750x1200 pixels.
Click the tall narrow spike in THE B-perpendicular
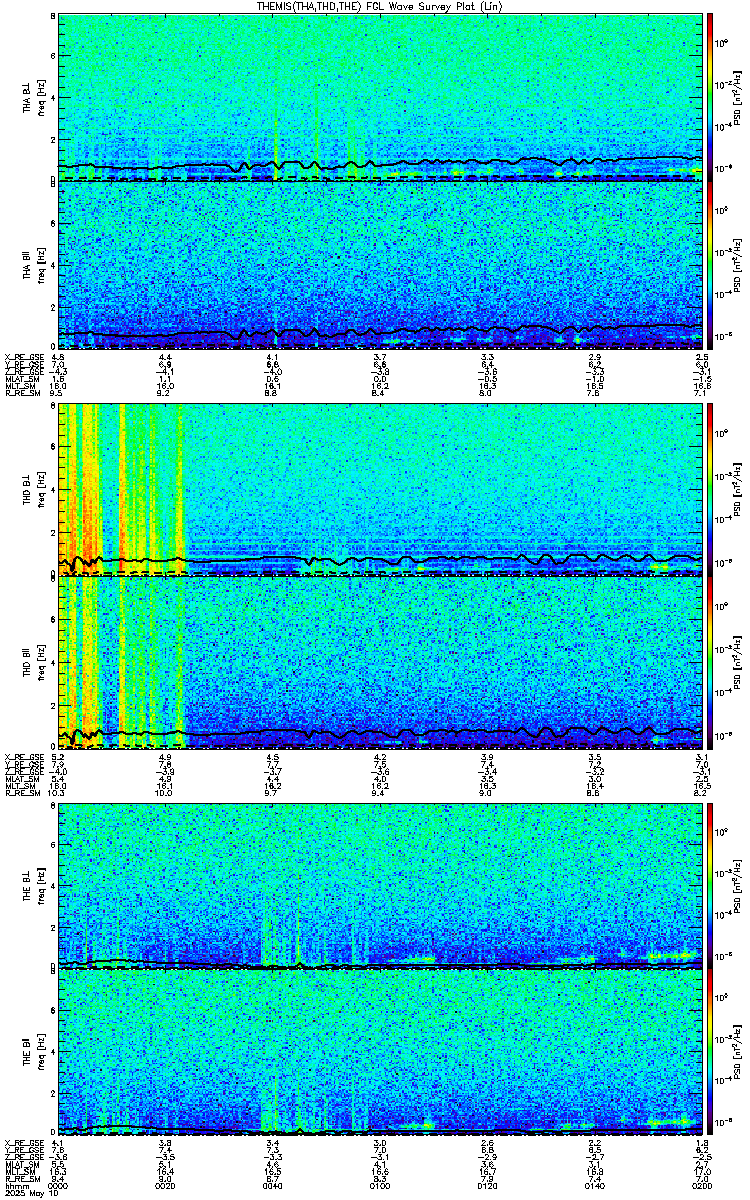point(299,920)
